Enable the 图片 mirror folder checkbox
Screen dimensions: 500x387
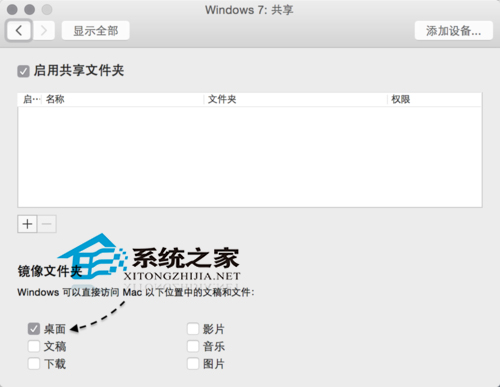coord(193,363)
